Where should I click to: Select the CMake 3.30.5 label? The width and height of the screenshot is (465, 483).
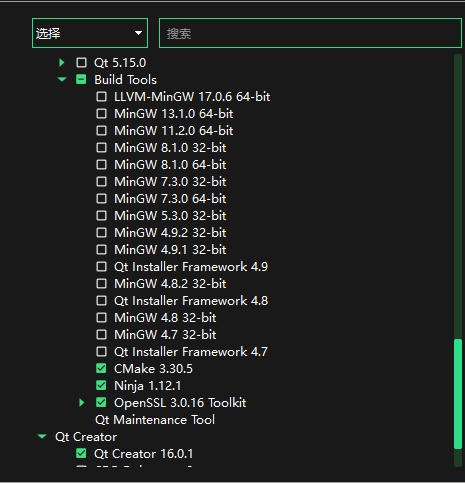click(153, 368)
